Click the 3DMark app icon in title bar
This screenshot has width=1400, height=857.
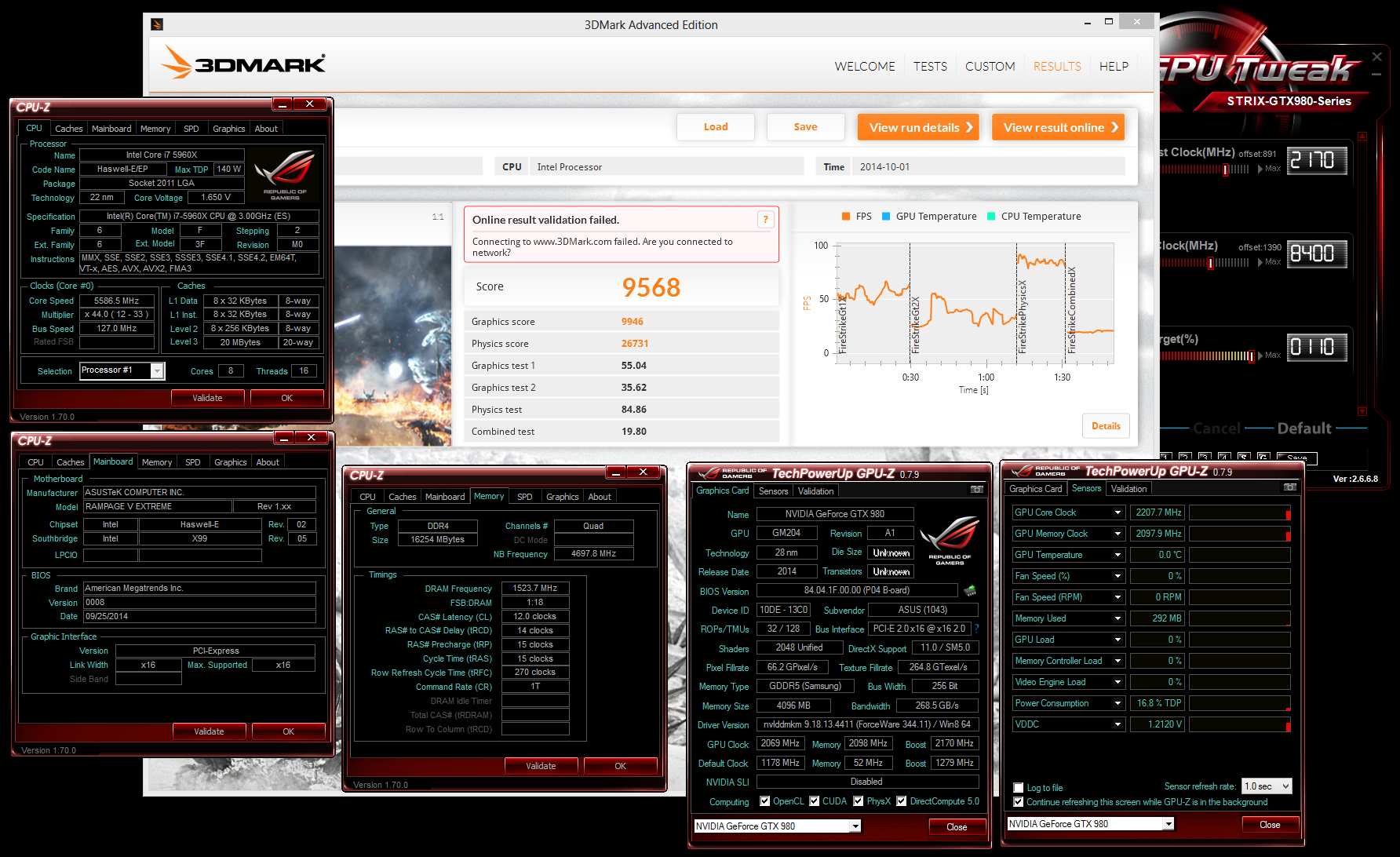coord(157,24)
